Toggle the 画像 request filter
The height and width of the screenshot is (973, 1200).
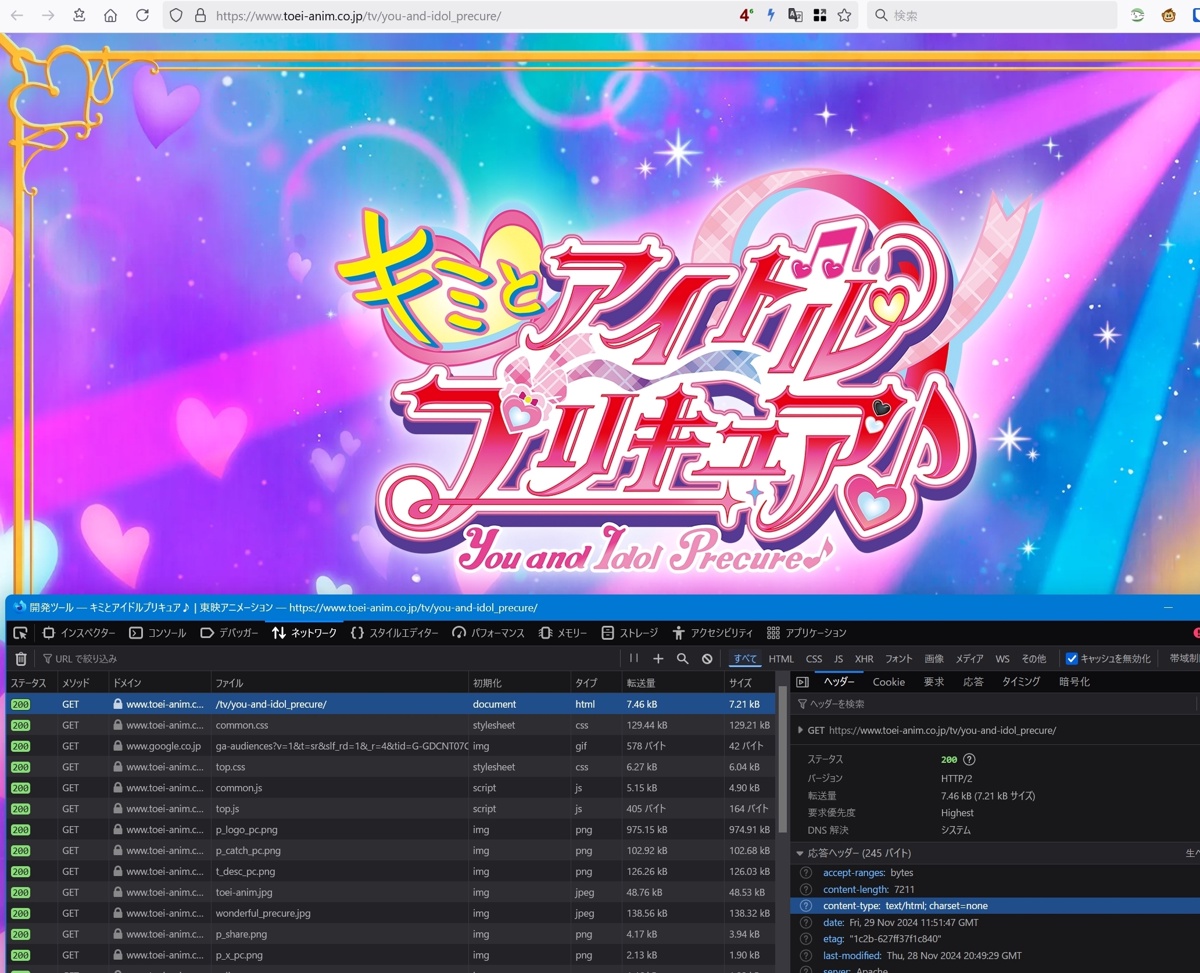pos(934,659)
